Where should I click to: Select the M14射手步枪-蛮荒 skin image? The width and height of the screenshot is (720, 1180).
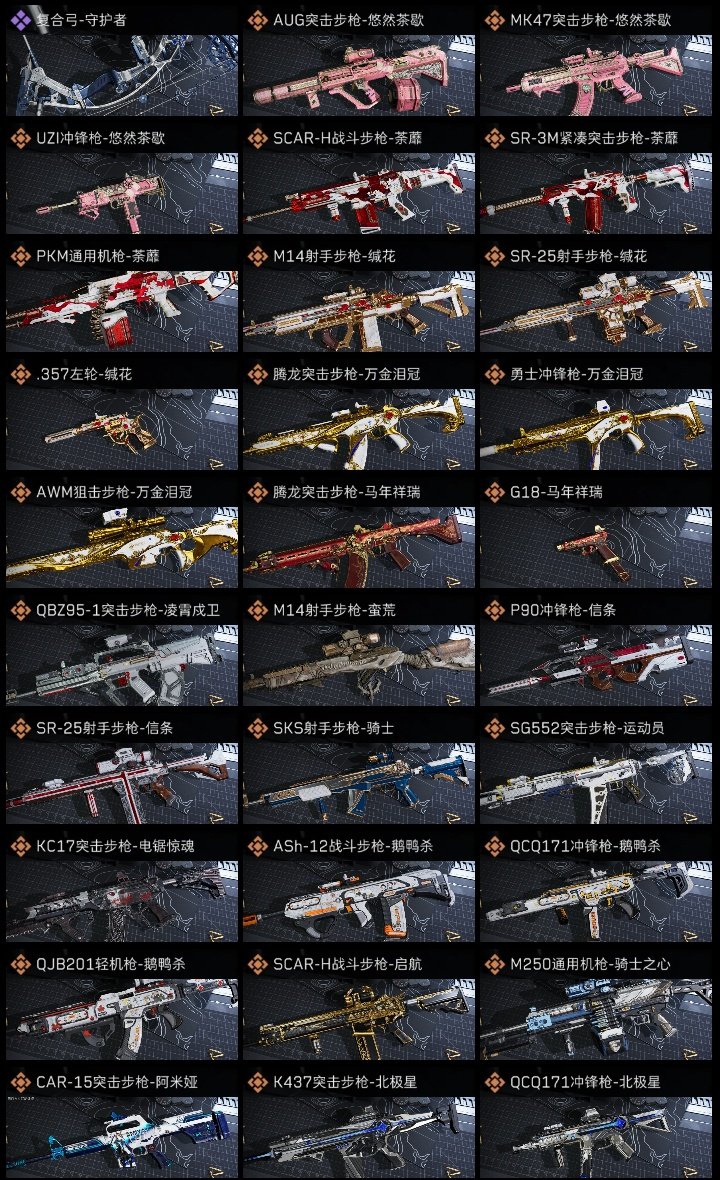(359, 665)
